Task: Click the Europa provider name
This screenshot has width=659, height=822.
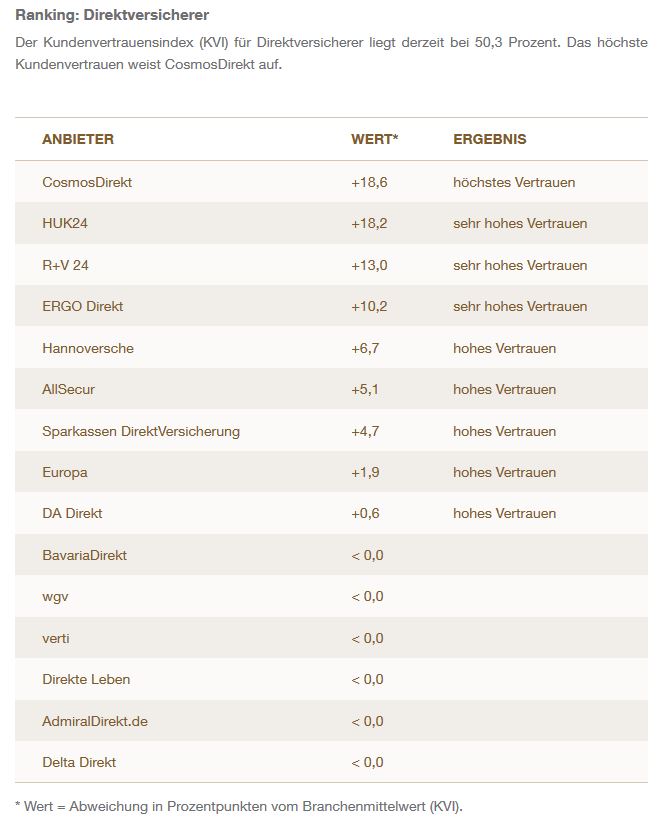Action: click(x=65, y=472)
